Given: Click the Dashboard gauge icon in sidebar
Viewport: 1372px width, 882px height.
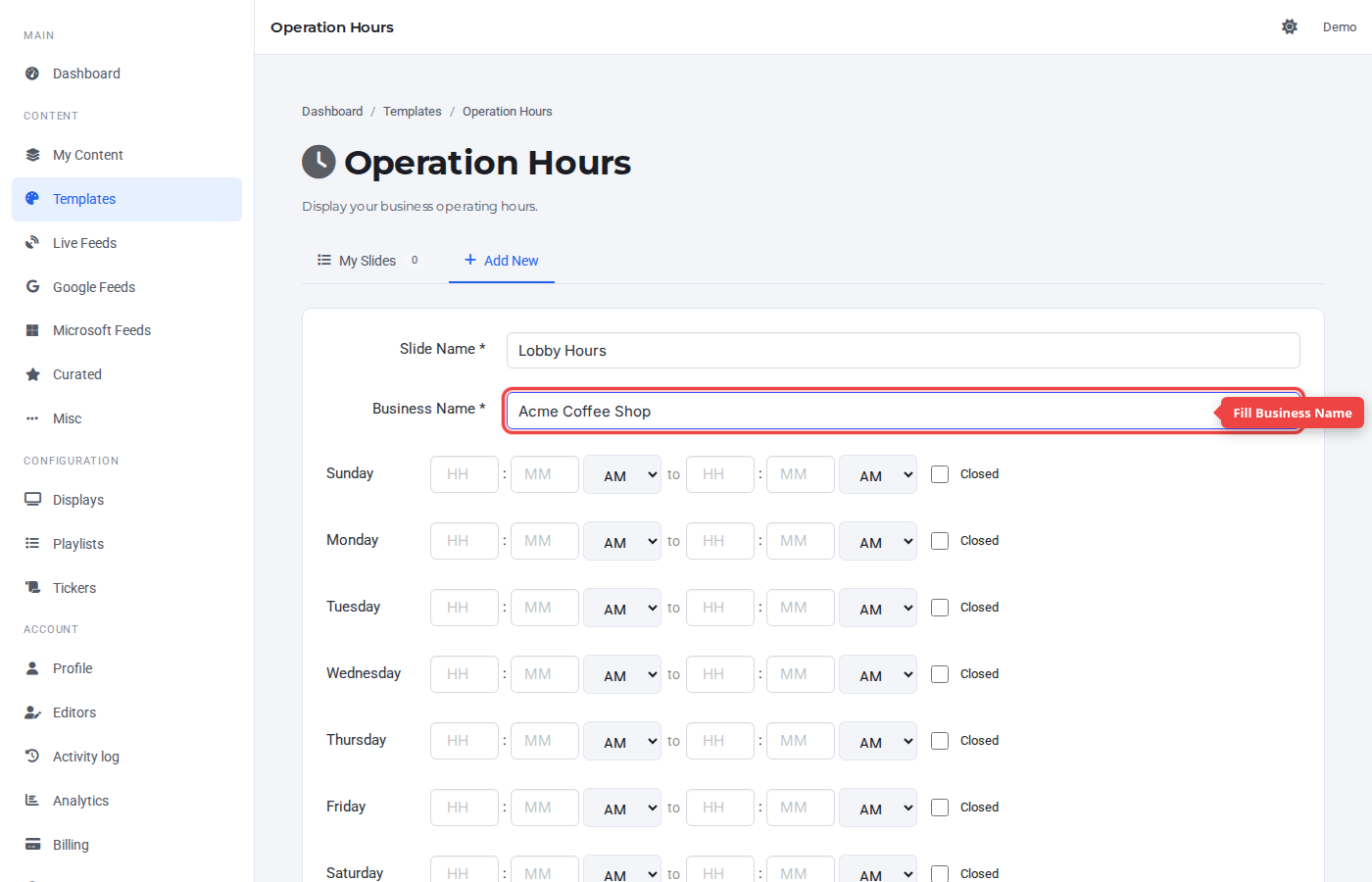Looking at the screenshot, I should click(x=32, y=73).
